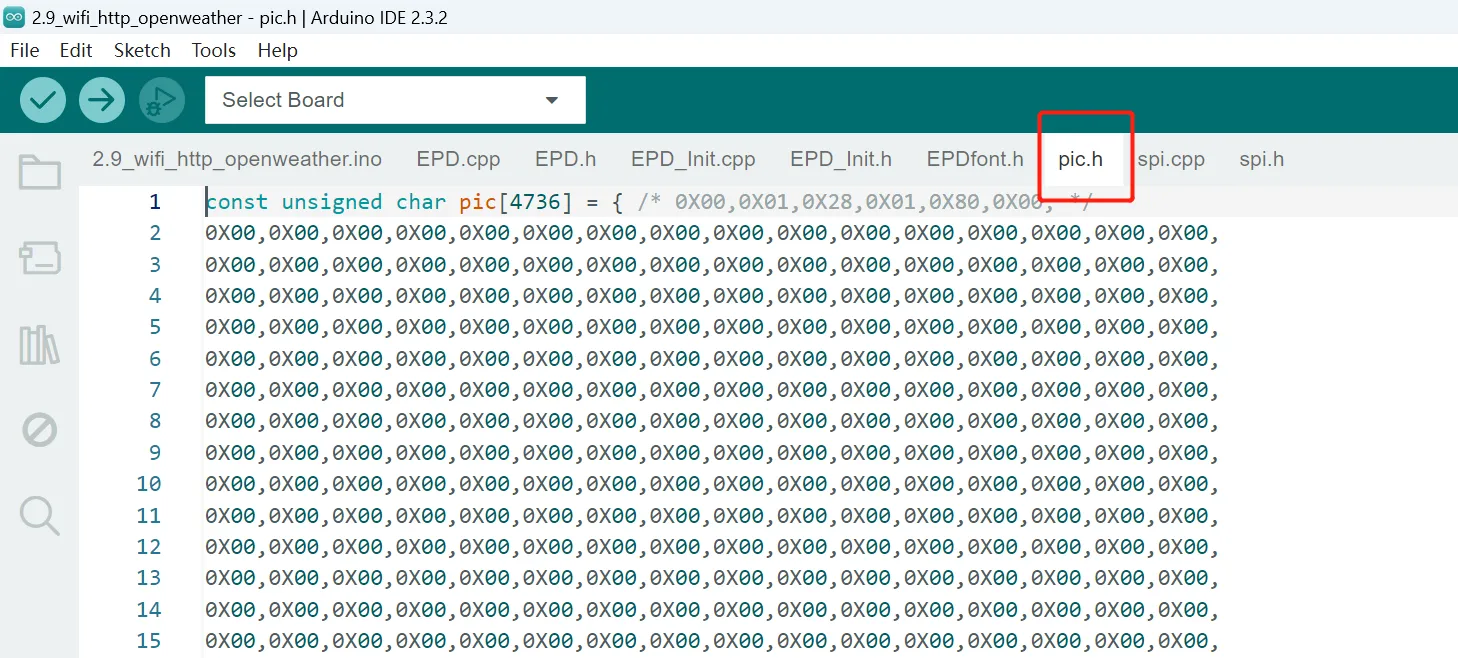Open the Help menu
The width and height of the screenshot is (1458, 658).
point(277,50)
